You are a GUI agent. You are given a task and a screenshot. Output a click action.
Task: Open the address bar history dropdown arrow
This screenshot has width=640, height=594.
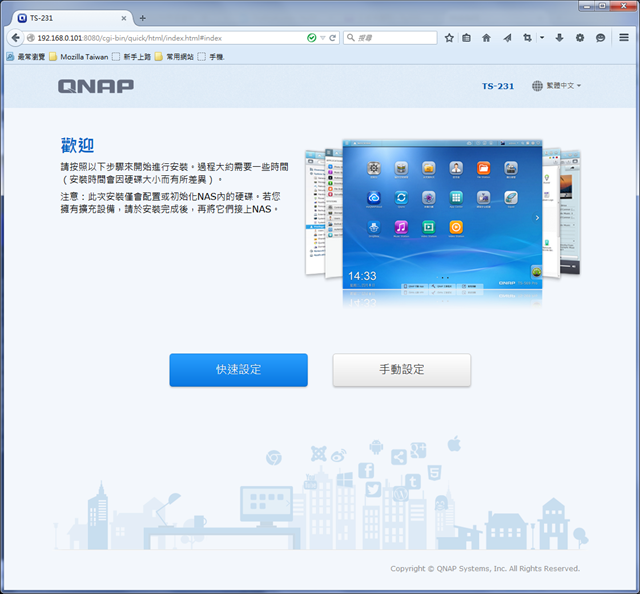(x=322, y=38)
